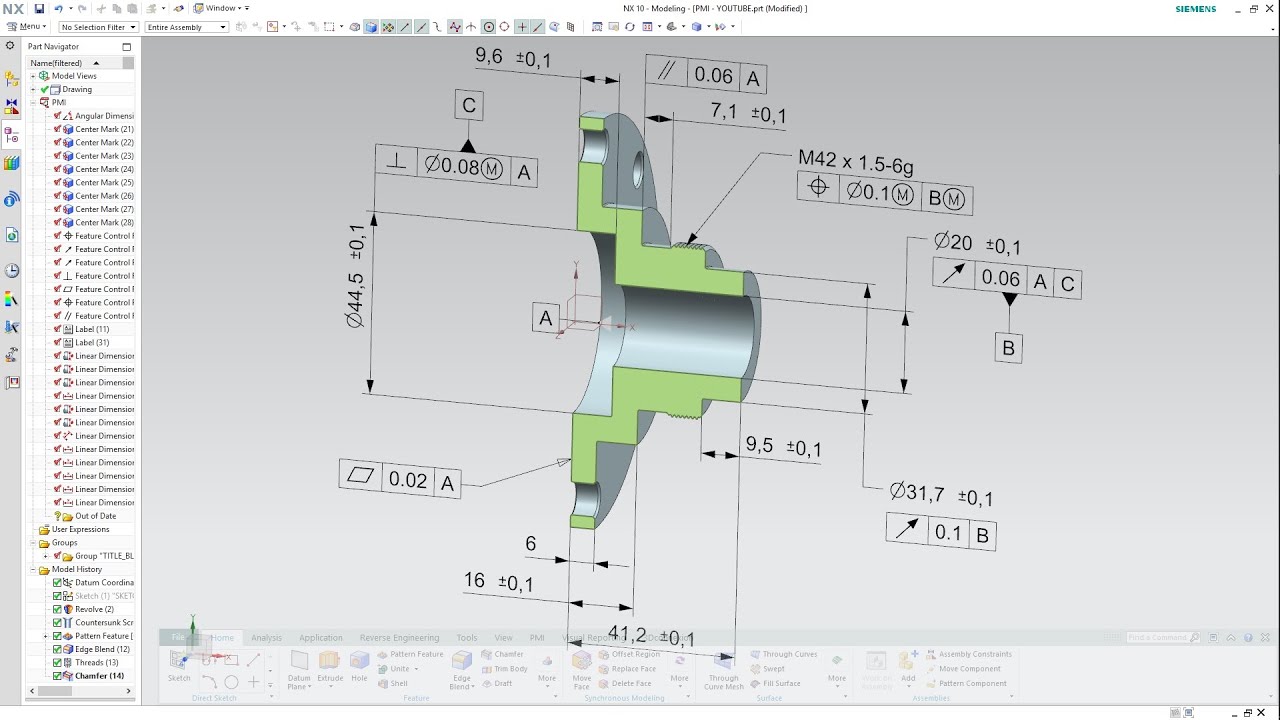
Task: Open the System Materials sidebar icon
Action: [x=12, y=299]
